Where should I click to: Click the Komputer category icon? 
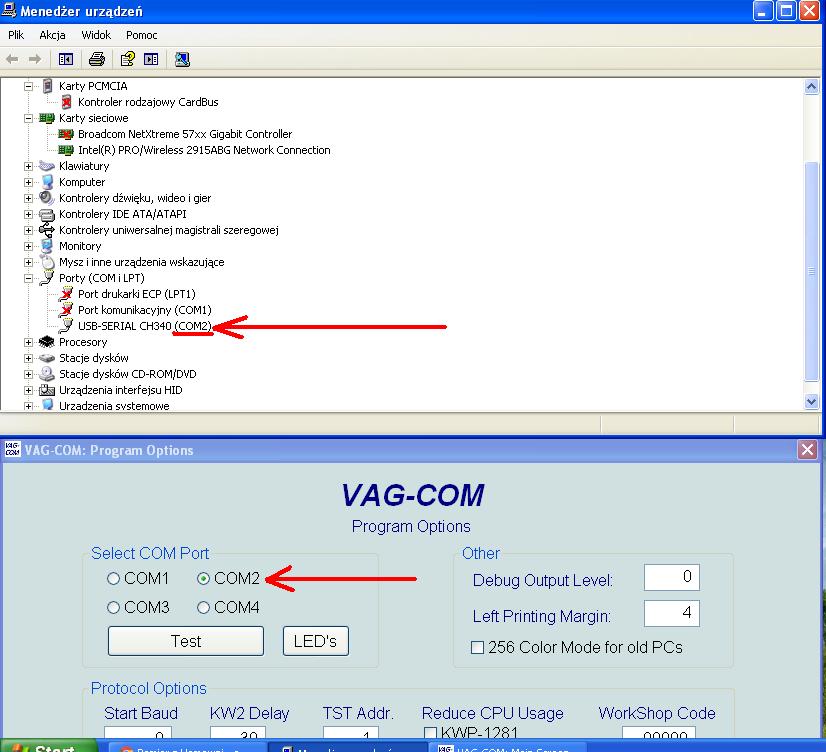coord(47,182)
